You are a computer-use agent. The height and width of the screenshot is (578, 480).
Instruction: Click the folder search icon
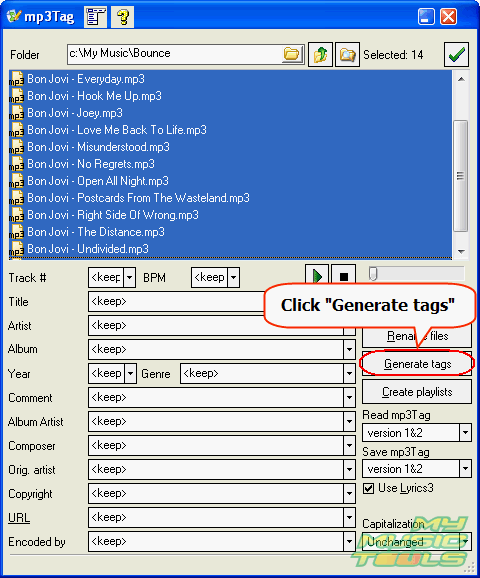(x=347, y=54)
